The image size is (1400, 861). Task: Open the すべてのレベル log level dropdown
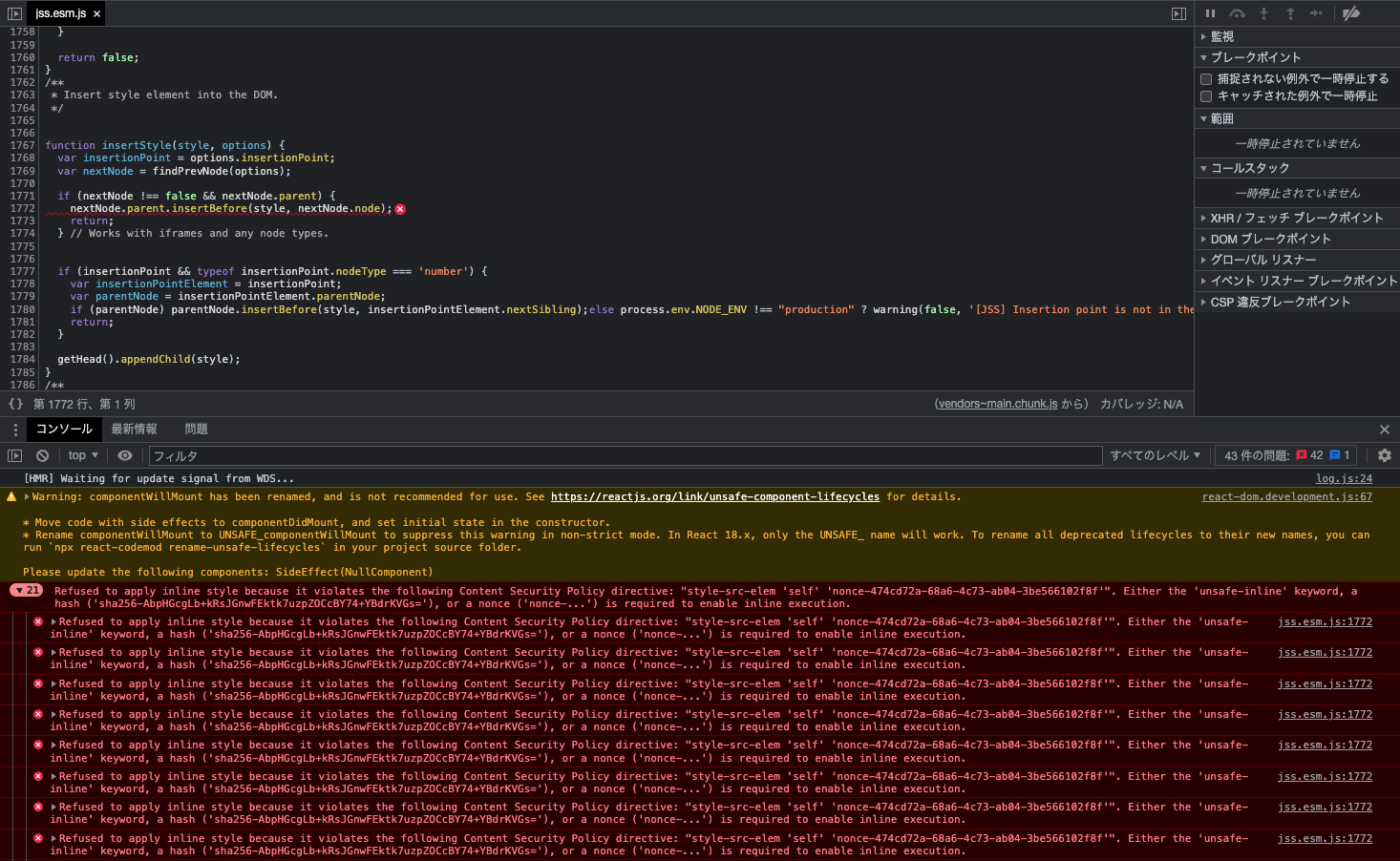pos(1155,455)
